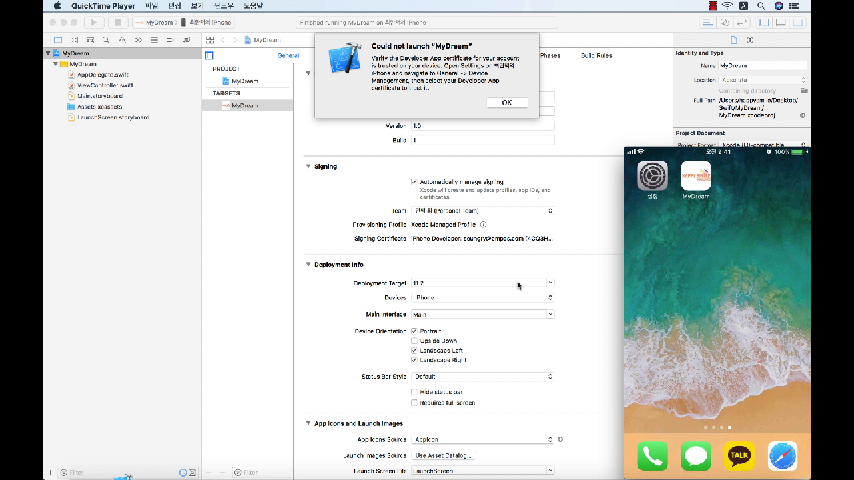Go forward with jump bar right arrow

click(235, 40)
